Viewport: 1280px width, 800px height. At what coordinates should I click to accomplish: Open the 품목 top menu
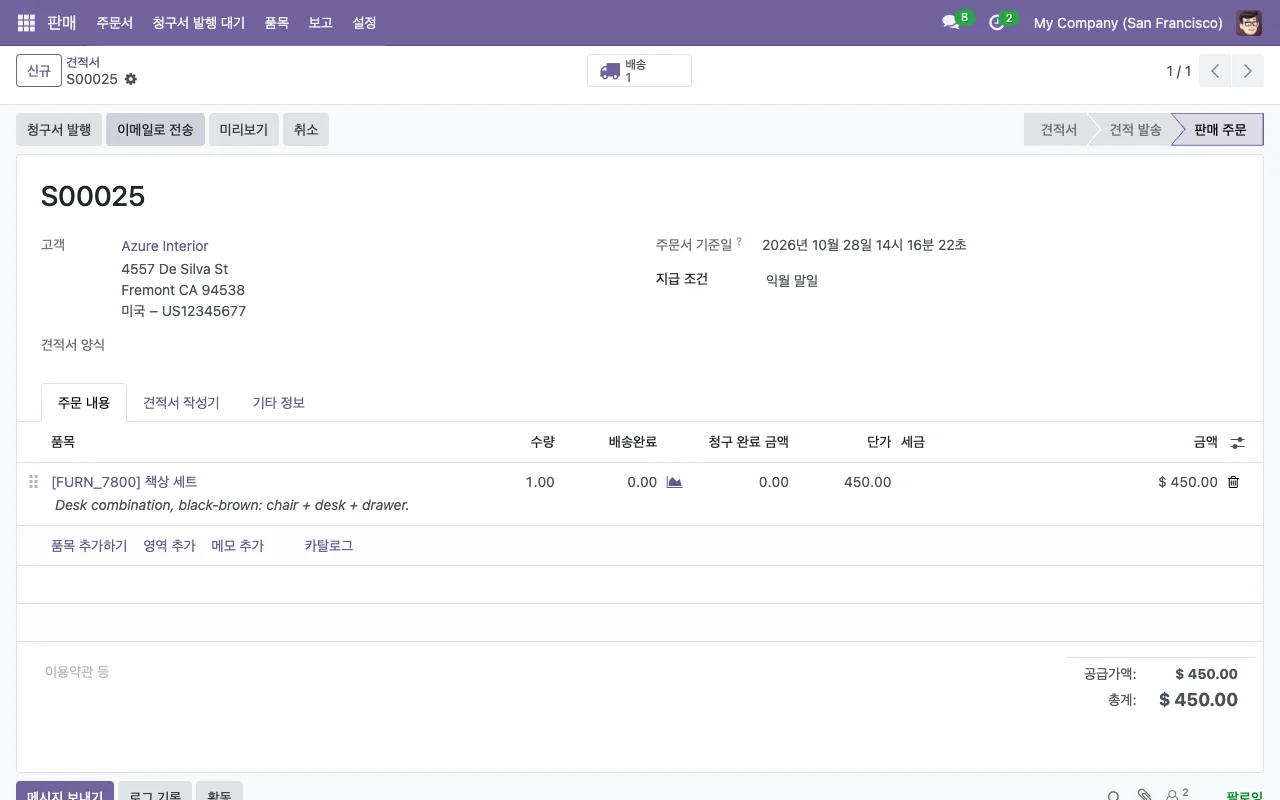[277, 22]
